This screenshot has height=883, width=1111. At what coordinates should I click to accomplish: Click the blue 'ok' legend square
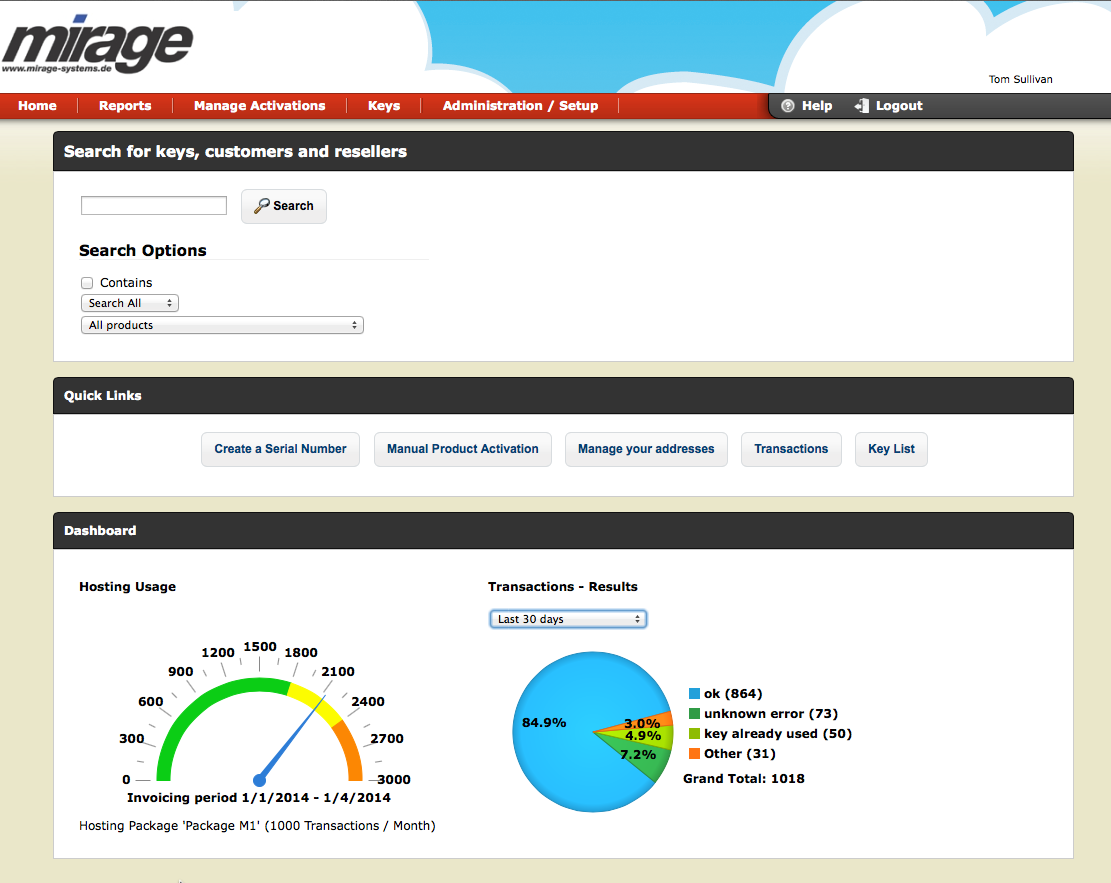tap(694, 694)
